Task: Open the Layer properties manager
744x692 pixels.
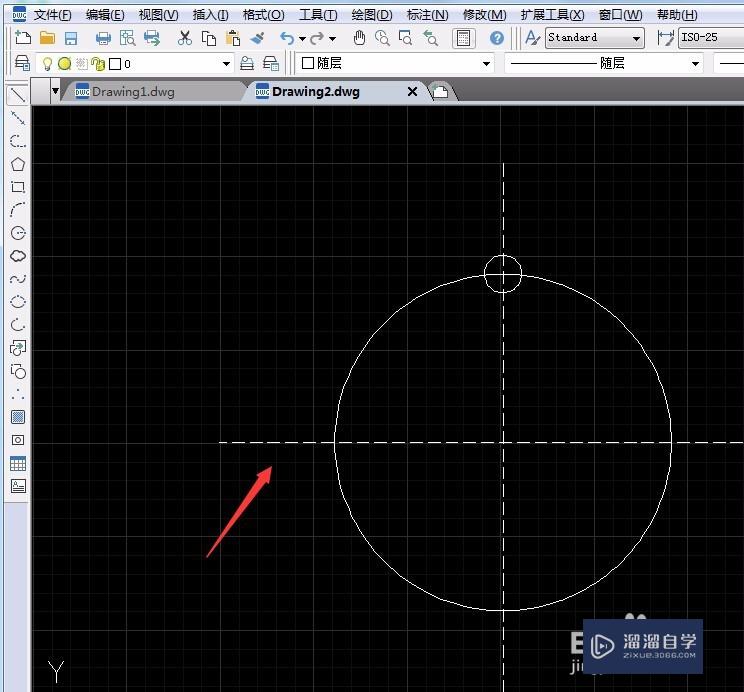Action: [22, 64]
